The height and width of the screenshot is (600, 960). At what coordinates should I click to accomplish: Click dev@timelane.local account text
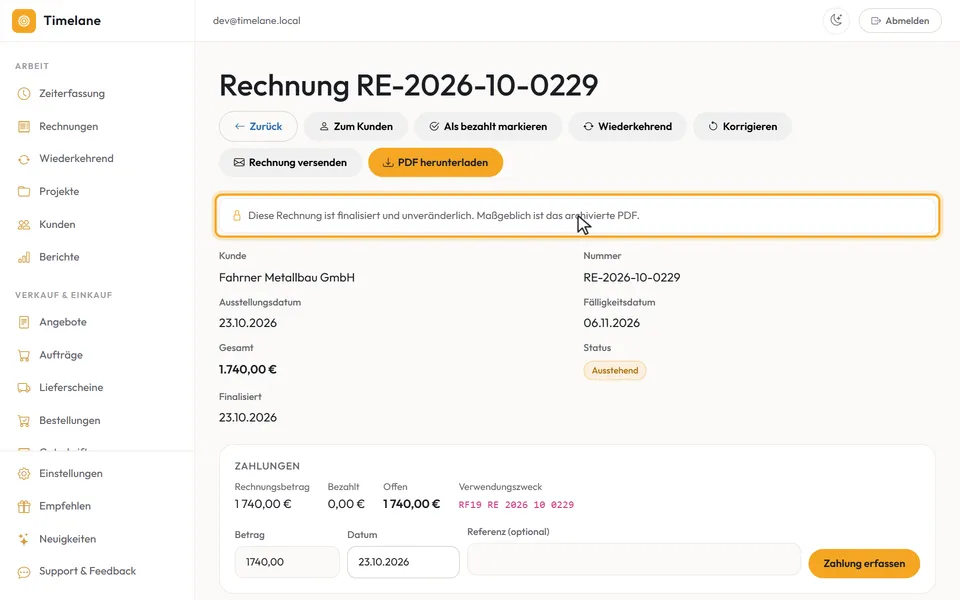[x=257, y=21]
